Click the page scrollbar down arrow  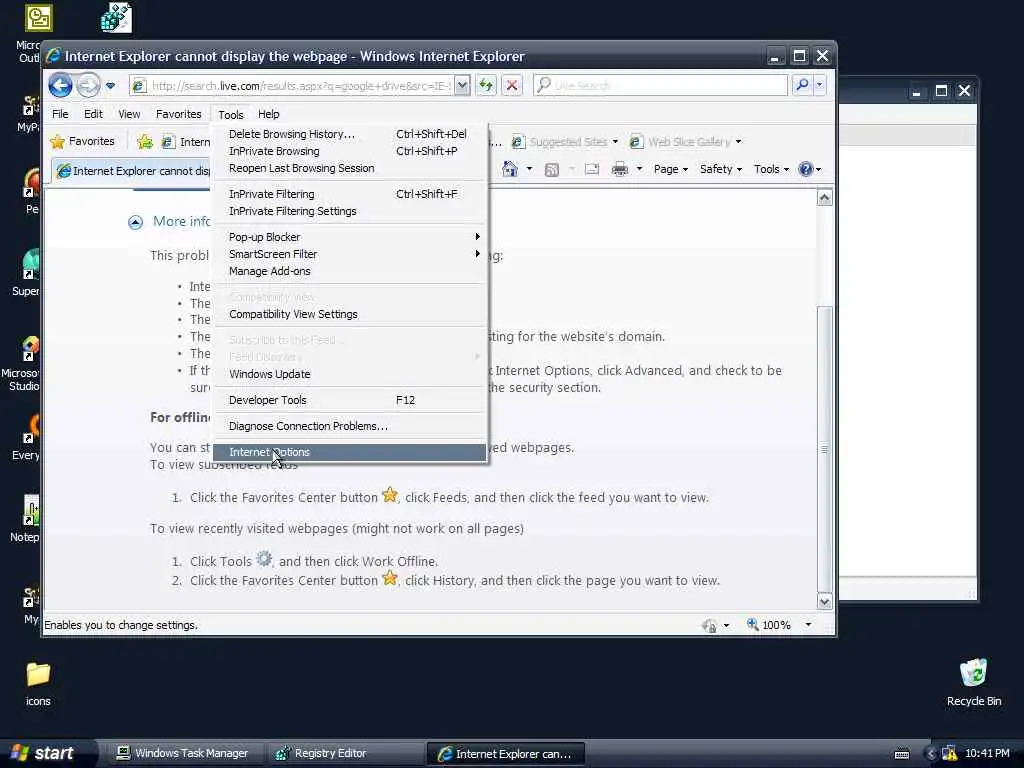pos(825,601)
